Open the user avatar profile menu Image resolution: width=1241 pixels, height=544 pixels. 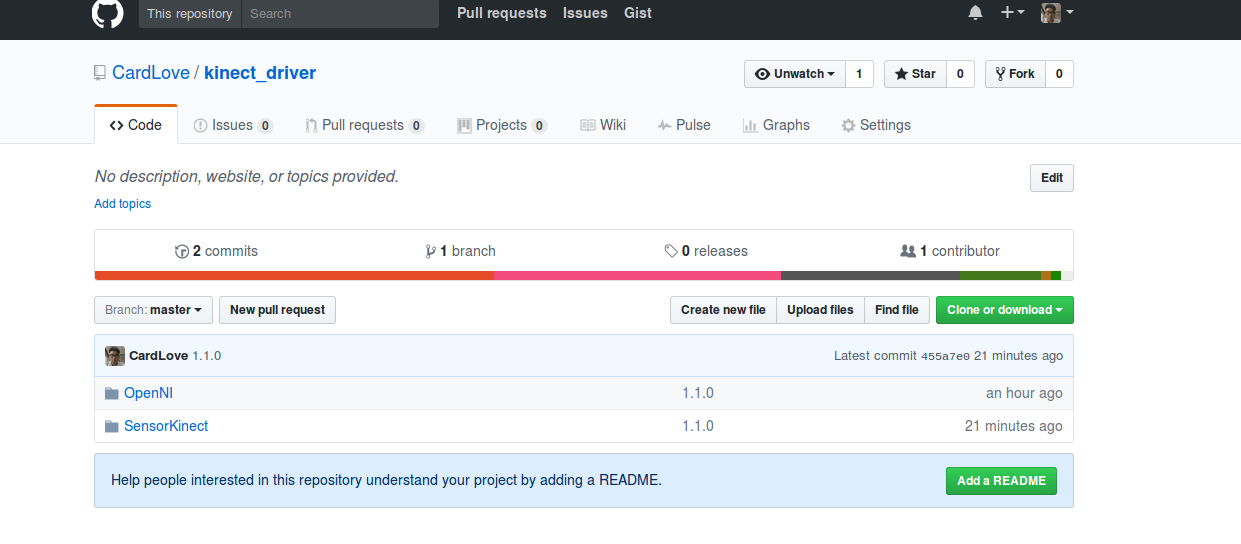coord(1057,13)
